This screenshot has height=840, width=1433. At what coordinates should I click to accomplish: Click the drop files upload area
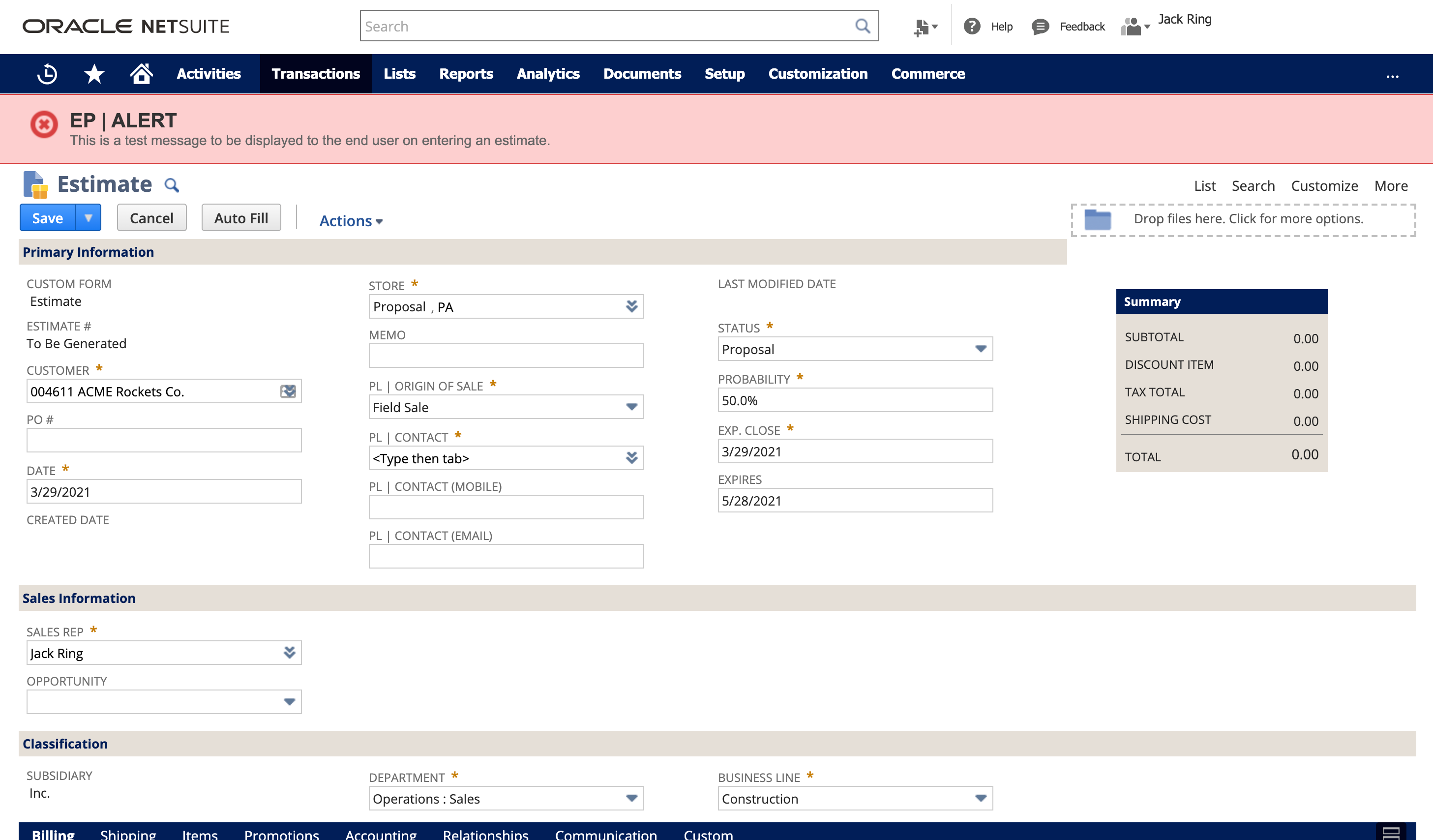1243,219
